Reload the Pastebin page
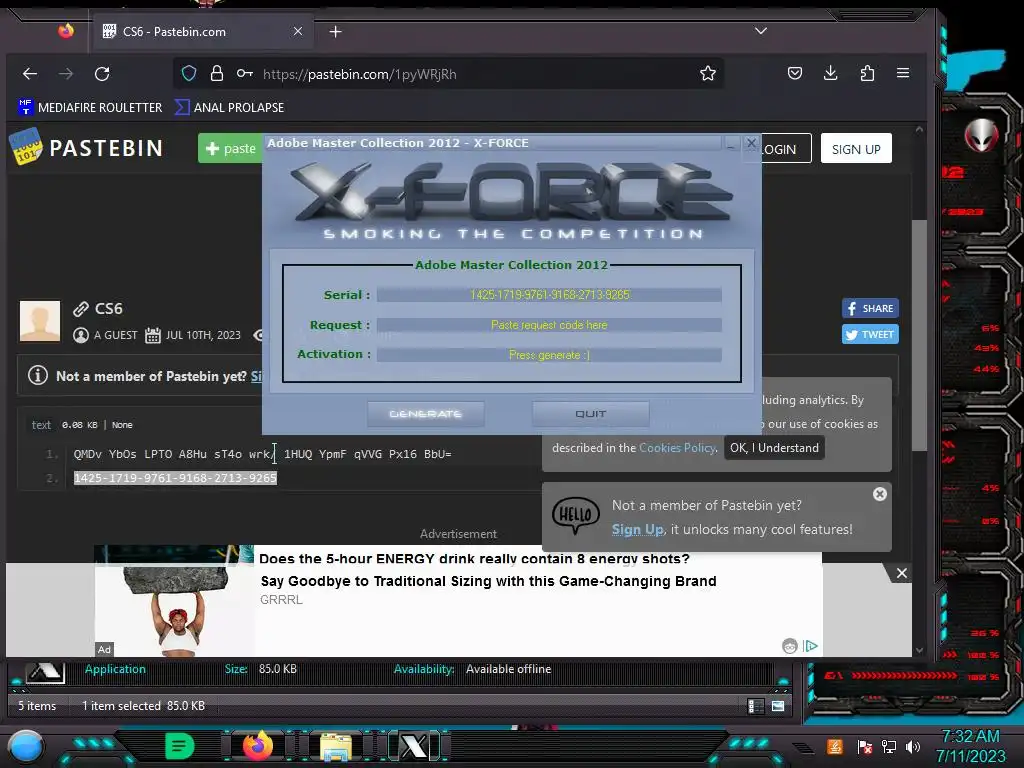The image size is (1024, 768). coord(102,74)
